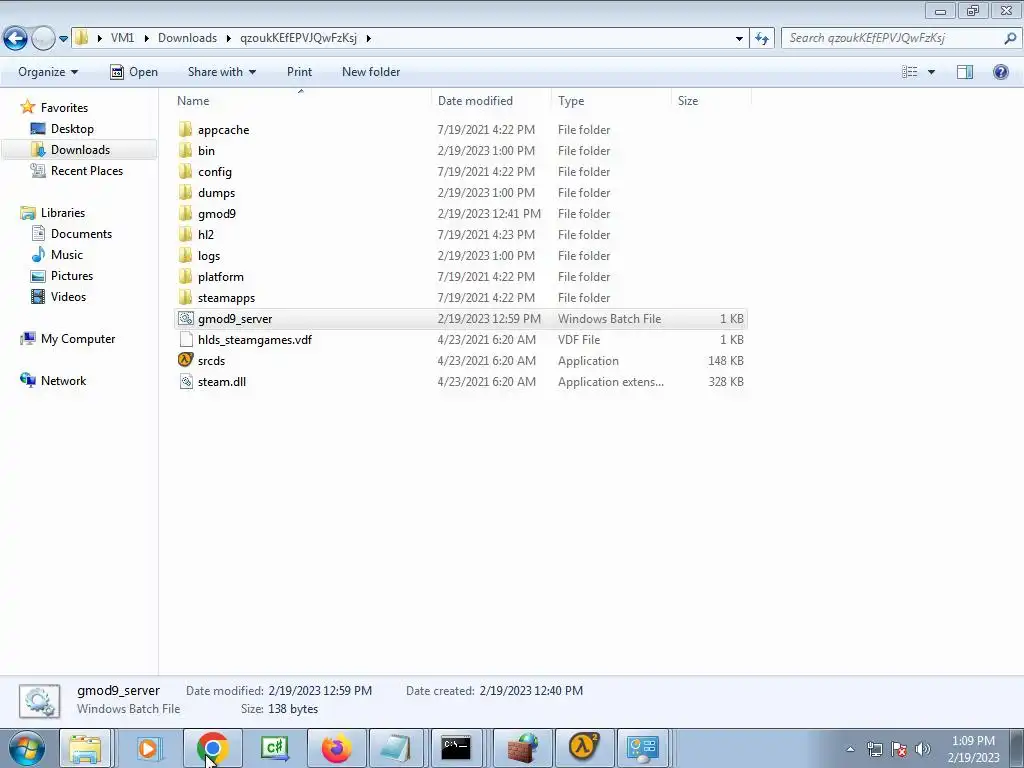Open the Organize menu

[48, 72]
